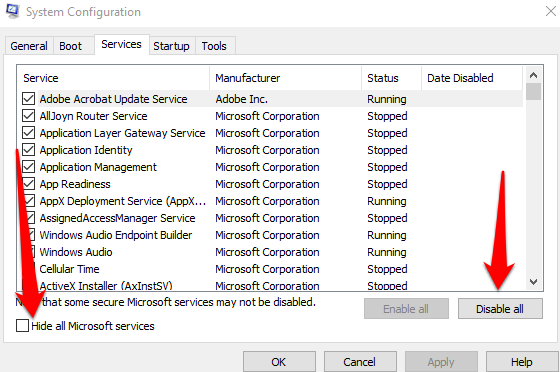
Task: Click the System Configuration title bar icon
Action: click(12, 11)
